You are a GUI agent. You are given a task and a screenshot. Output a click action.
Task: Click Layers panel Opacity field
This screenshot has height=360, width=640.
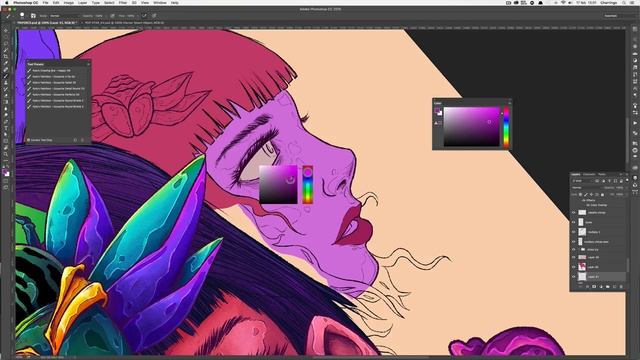point(620,188)
